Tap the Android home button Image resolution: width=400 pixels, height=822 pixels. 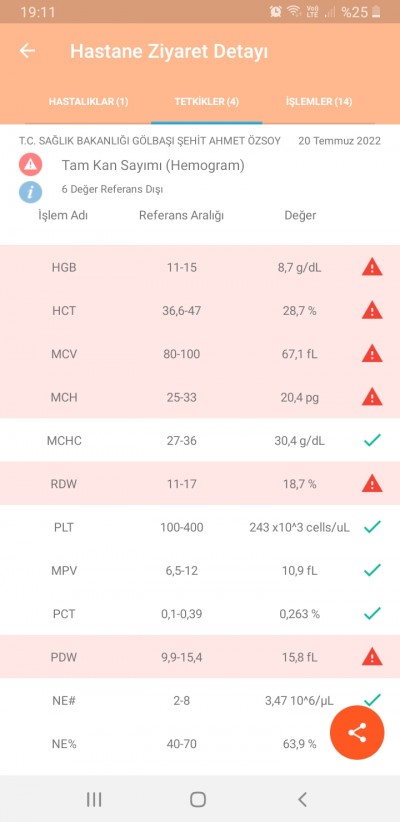198,799
